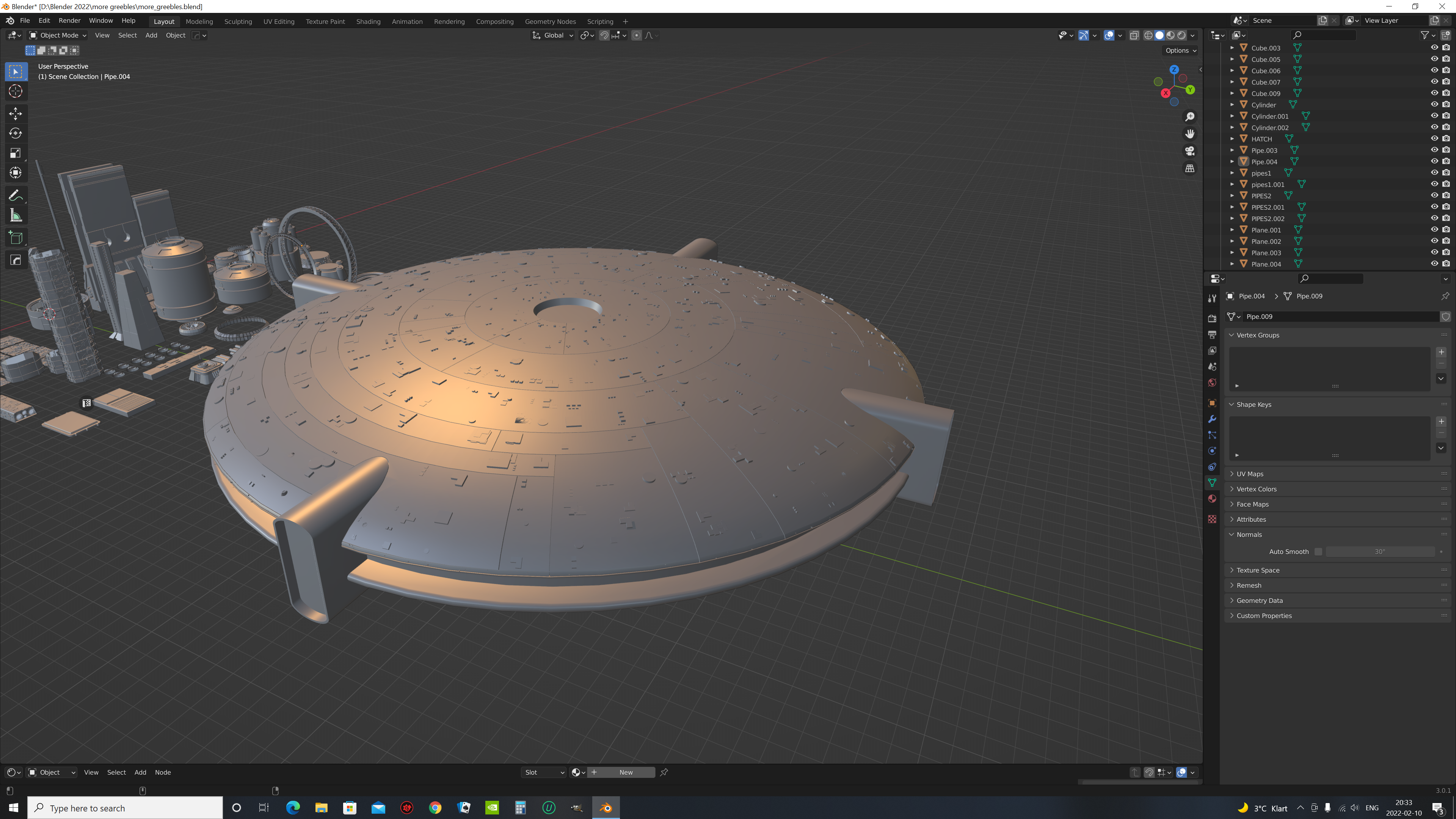Screen dimensions: 1456x819
Task: Select the Annotate tool
Action: coord(15,195)
